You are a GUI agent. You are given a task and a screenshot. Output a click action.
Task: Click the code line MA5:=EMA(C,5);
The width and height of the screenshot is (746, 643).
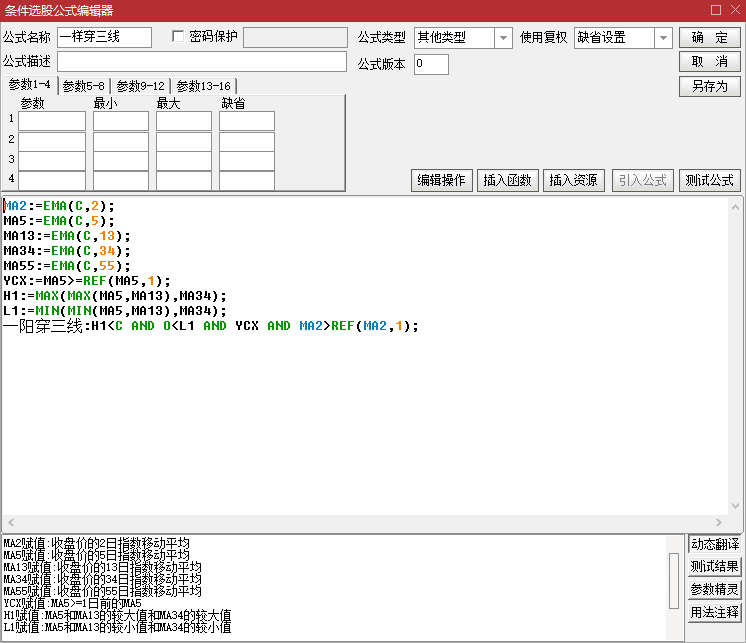tap(59, 221)
